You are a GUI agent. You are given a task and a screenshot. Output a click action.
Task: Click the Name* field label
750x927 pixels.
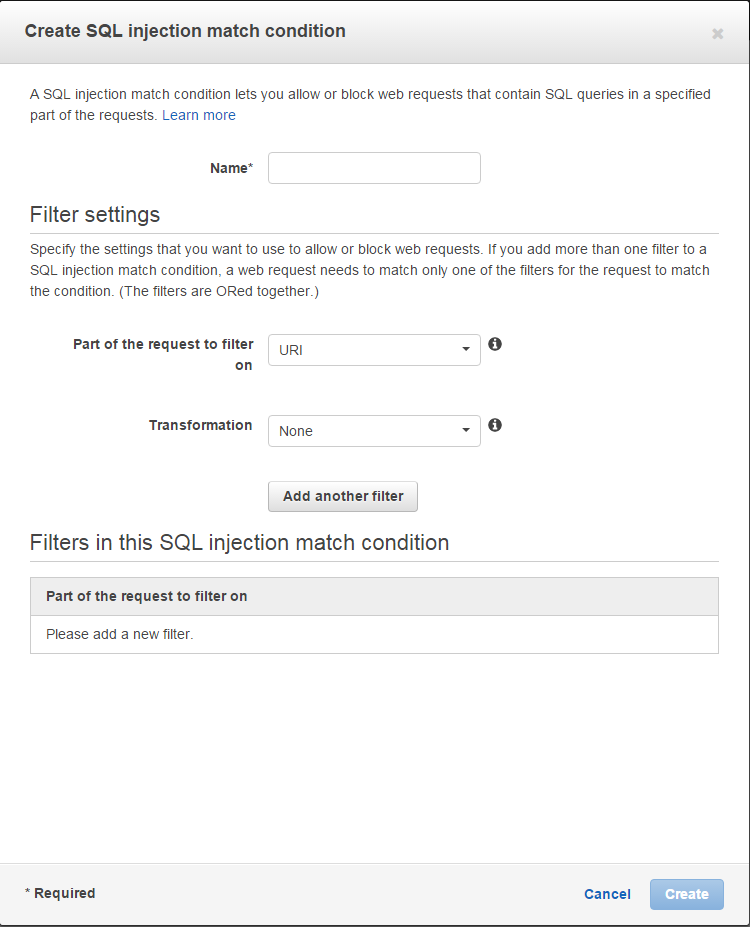click(x=232, y=168)
